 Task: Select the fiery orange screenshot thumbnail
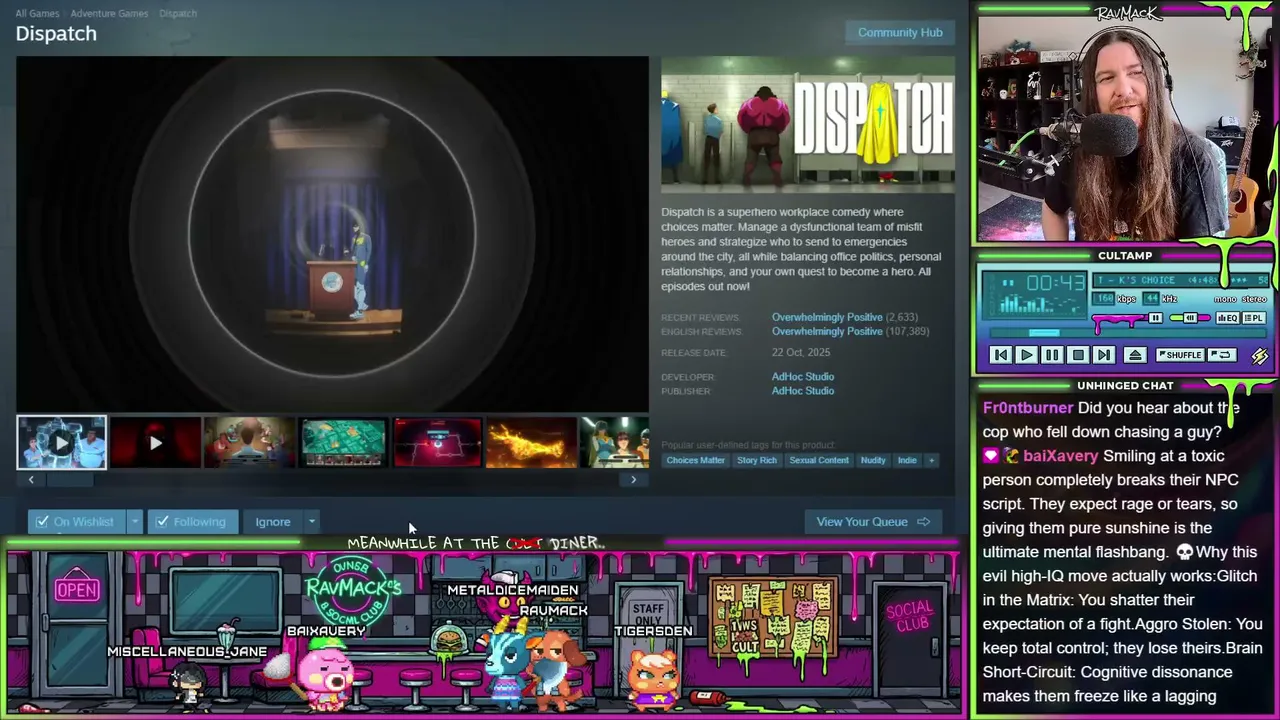click(x=531, y=443)
